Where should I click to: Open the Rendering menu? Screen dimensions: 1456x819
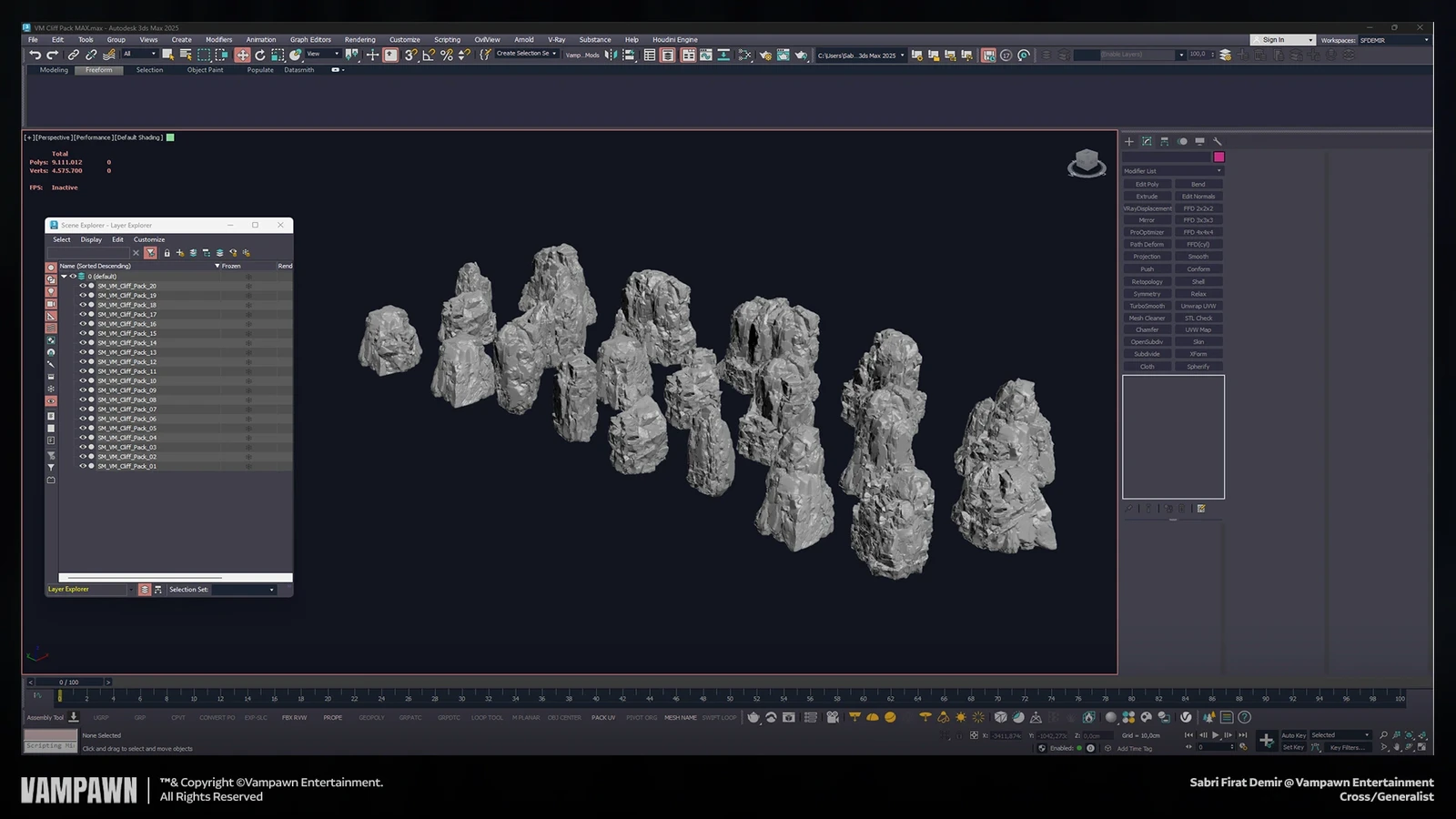click(359, 40)
